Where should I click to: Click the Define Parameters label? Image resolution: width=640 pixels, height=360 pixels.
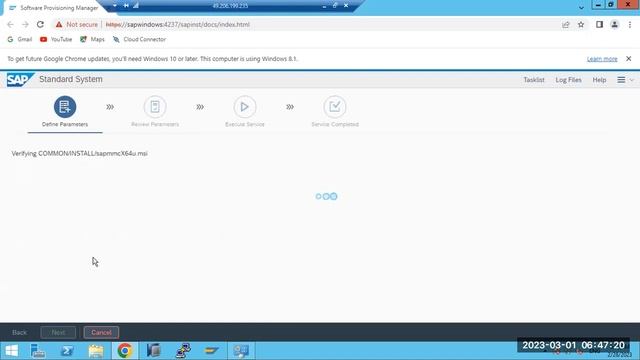coord(65,124)
